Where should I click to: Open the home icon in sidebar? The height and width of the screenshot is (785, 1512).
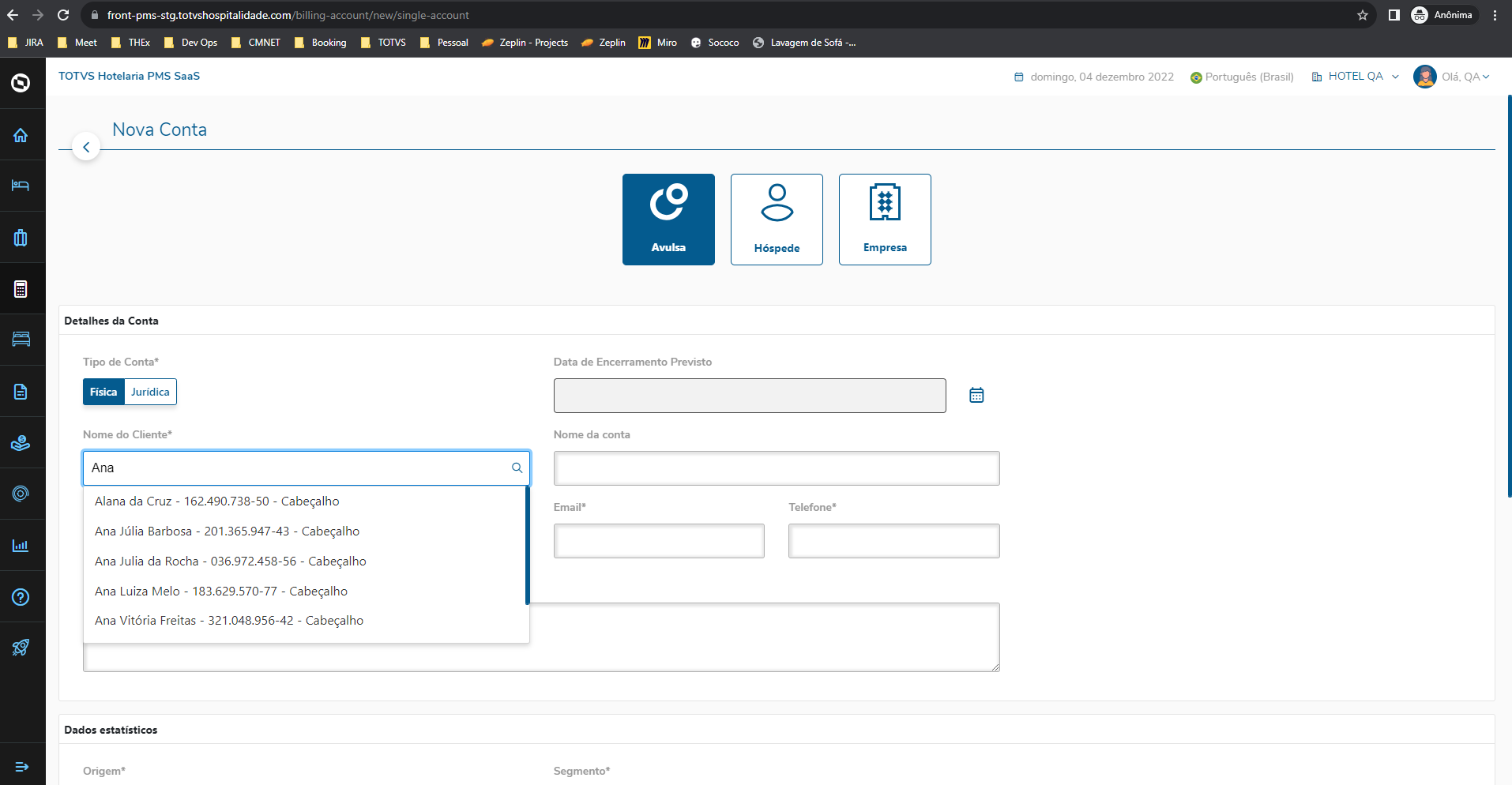[21, 135]
